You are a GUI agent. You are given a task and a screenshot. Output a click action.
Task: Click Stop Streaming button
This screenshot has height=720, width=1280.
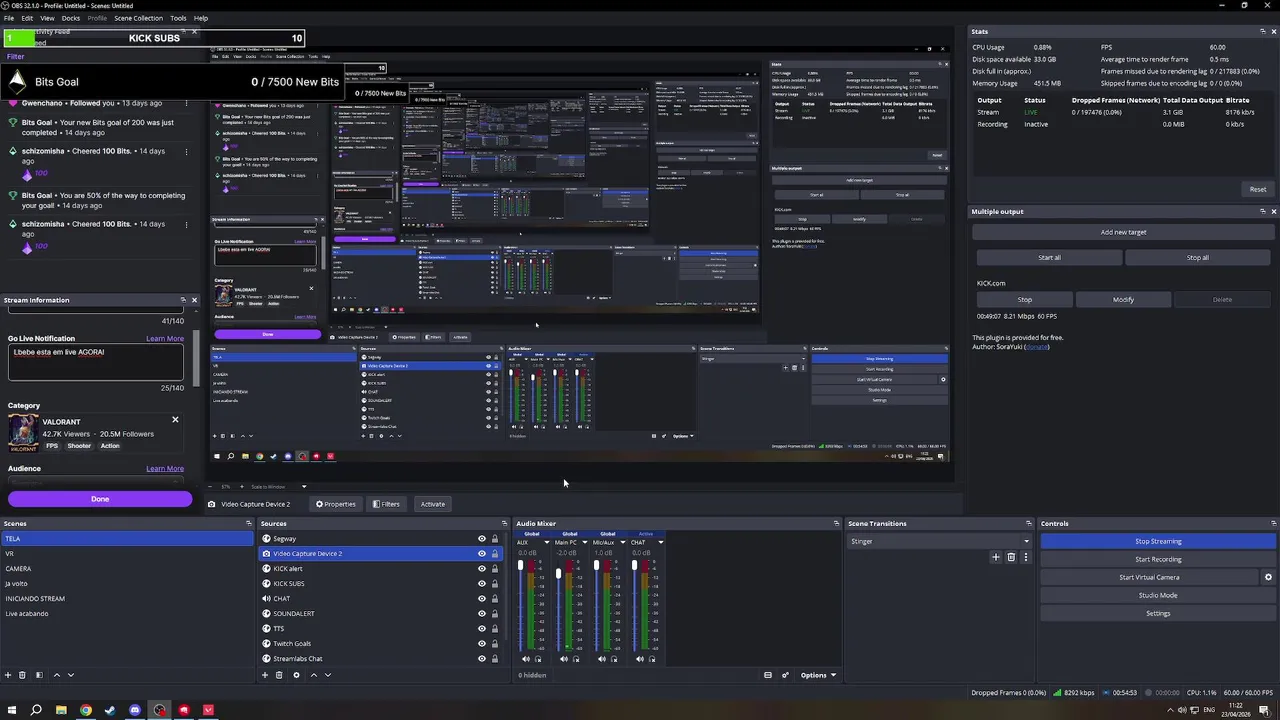(1158, 541)
